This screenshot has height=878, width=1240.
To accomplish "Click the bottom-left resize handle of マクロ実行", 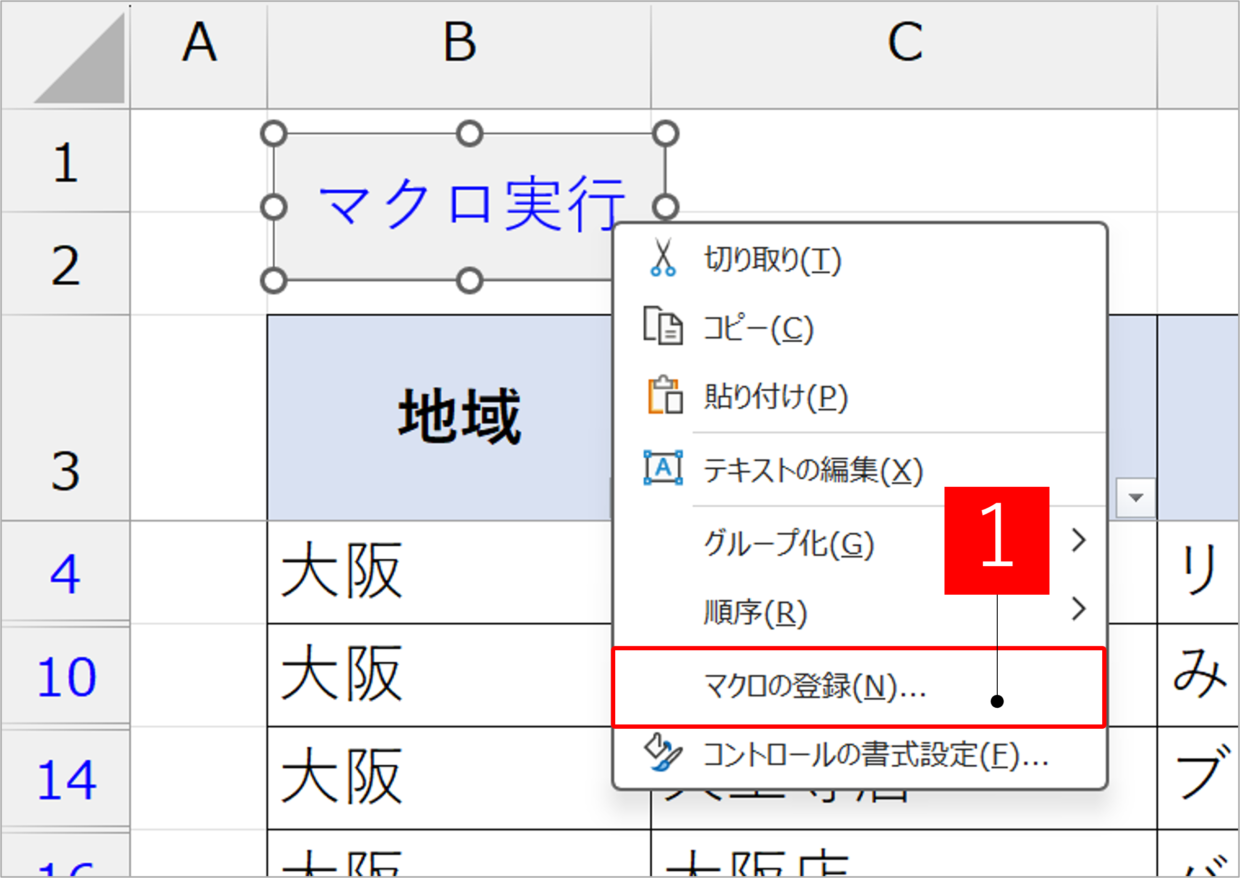I will point(274,279).
